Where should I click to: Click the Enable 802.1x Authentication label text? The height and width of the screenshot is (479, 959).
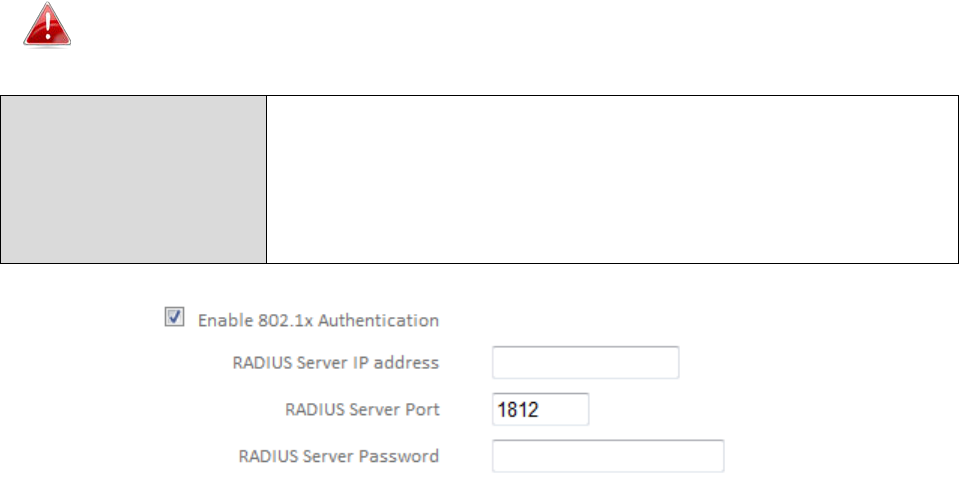[x=318, y=320]
